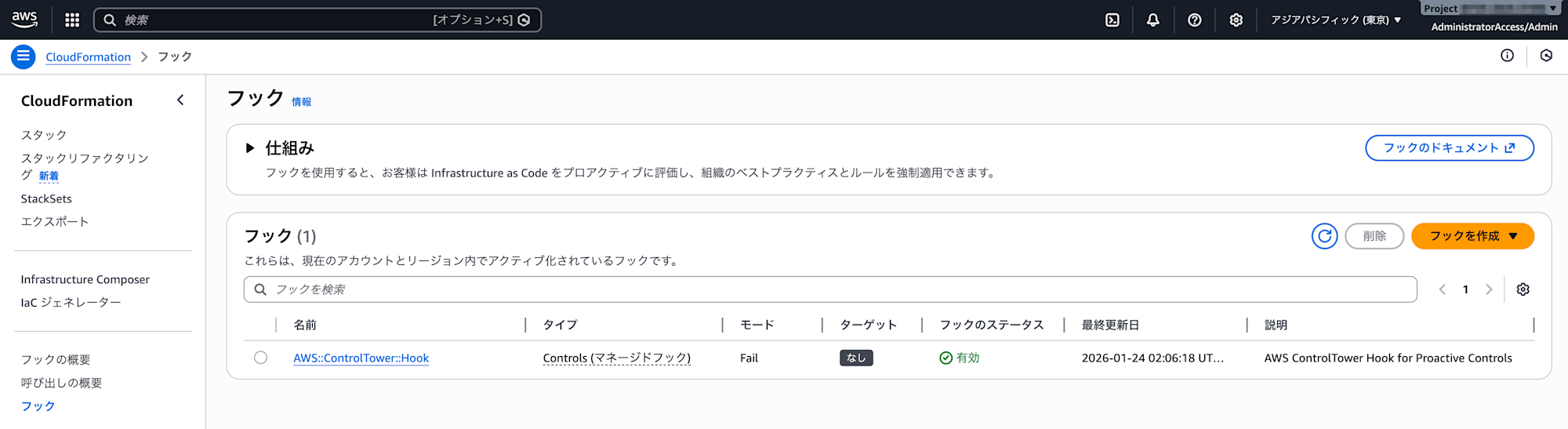1568x429 pixels.
Task: Toggle the blue hamburger navigation menu
Action: [x=24, y=56]
